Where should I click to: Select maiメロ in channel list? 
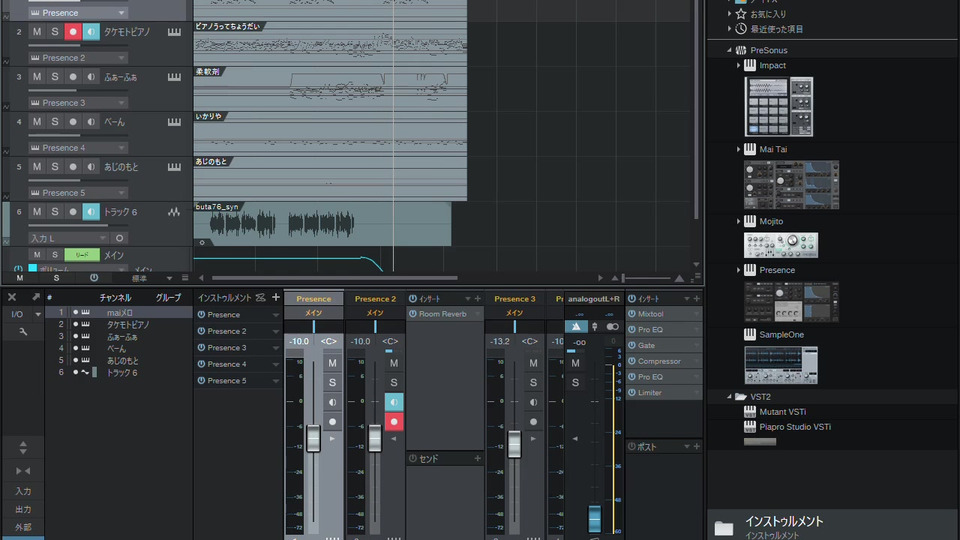[x=119, y=312]
